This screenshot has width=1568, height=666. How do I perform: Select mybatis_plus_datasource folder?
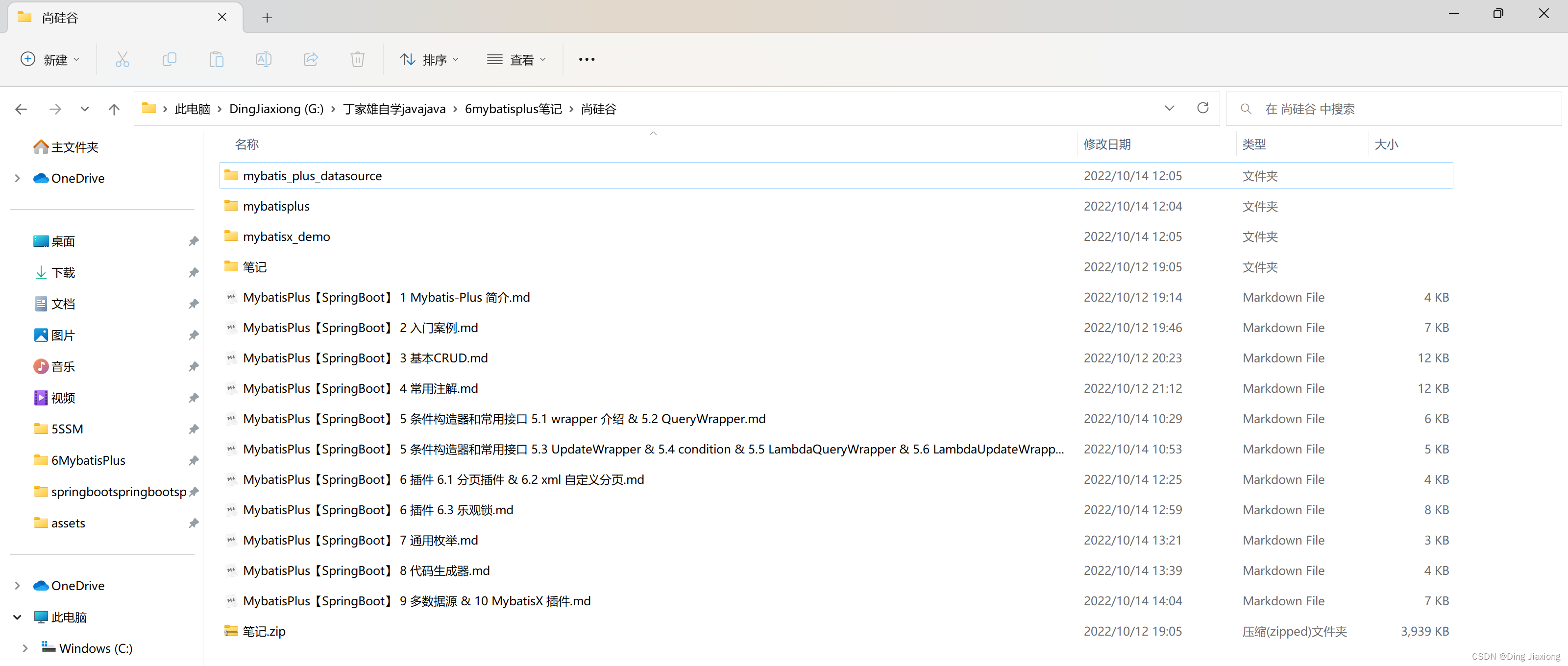[836, 176]
